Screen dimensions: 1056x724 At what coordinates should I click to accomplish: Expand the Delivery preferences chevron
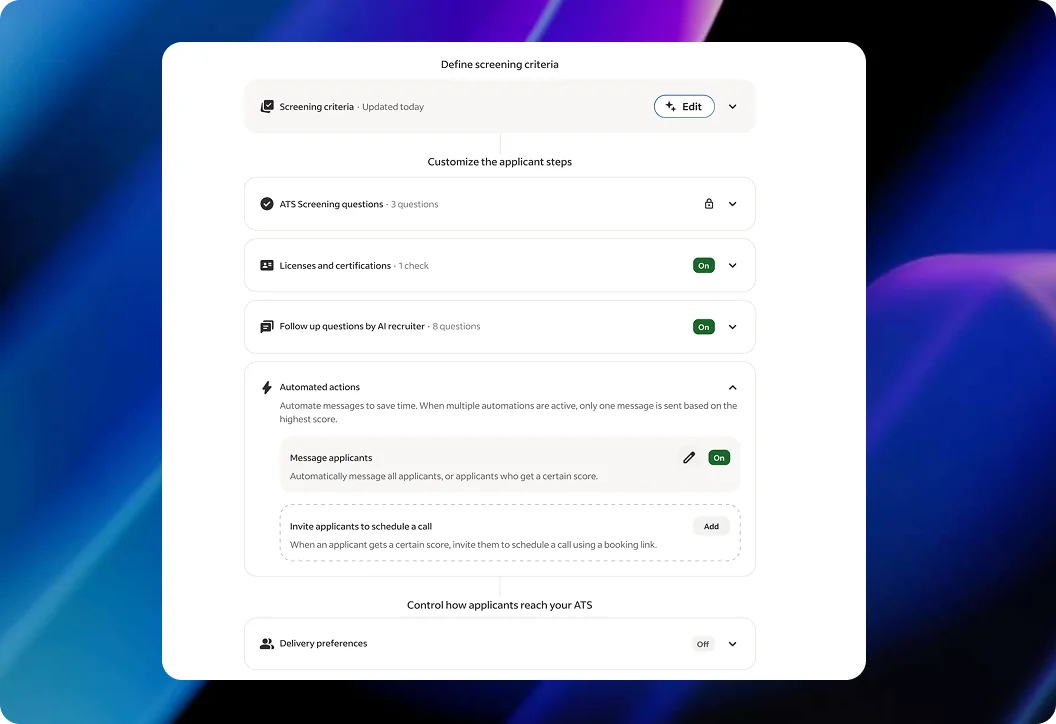click(733, 644)
